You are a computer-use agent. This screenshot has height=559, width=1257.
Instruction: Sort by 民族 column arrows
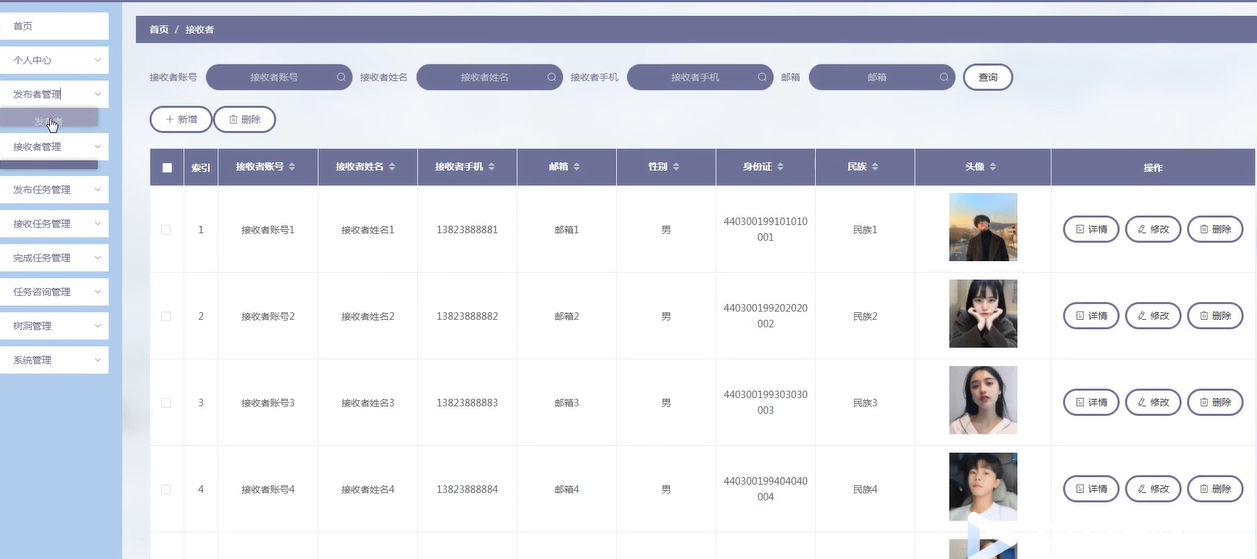click(x=875, y=167)
